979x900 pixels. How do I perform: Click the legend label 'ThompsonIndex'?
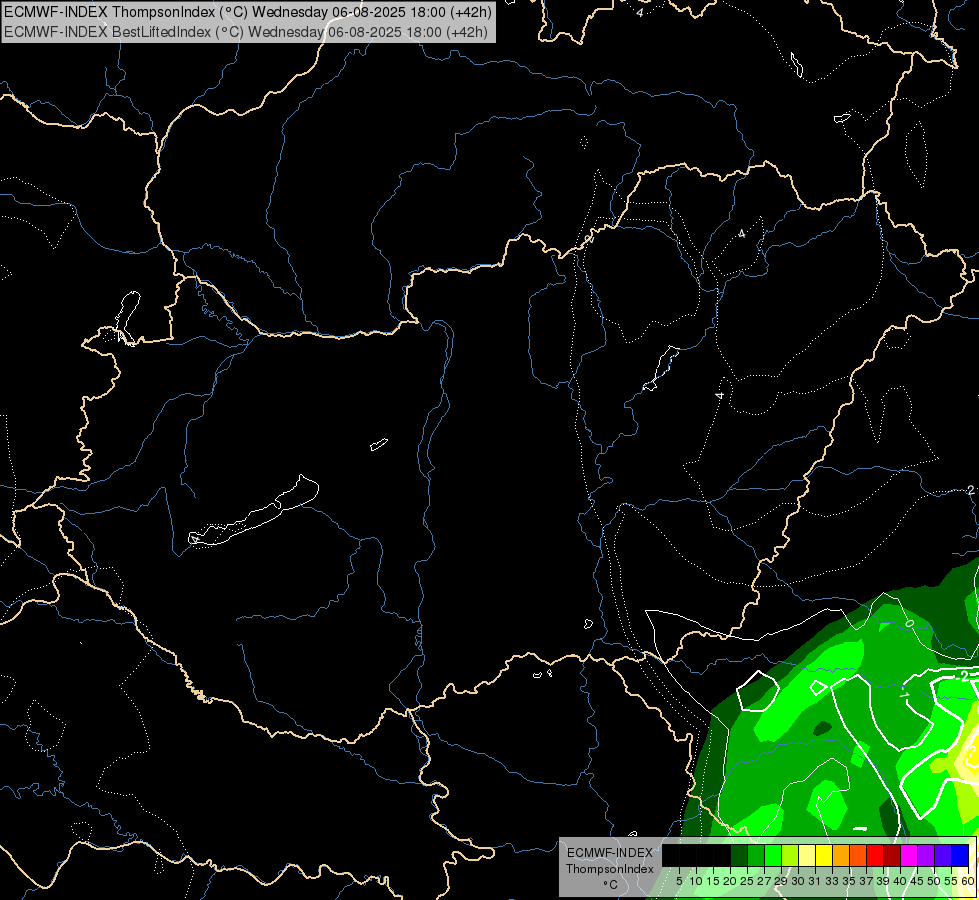(x=609, y=869)
